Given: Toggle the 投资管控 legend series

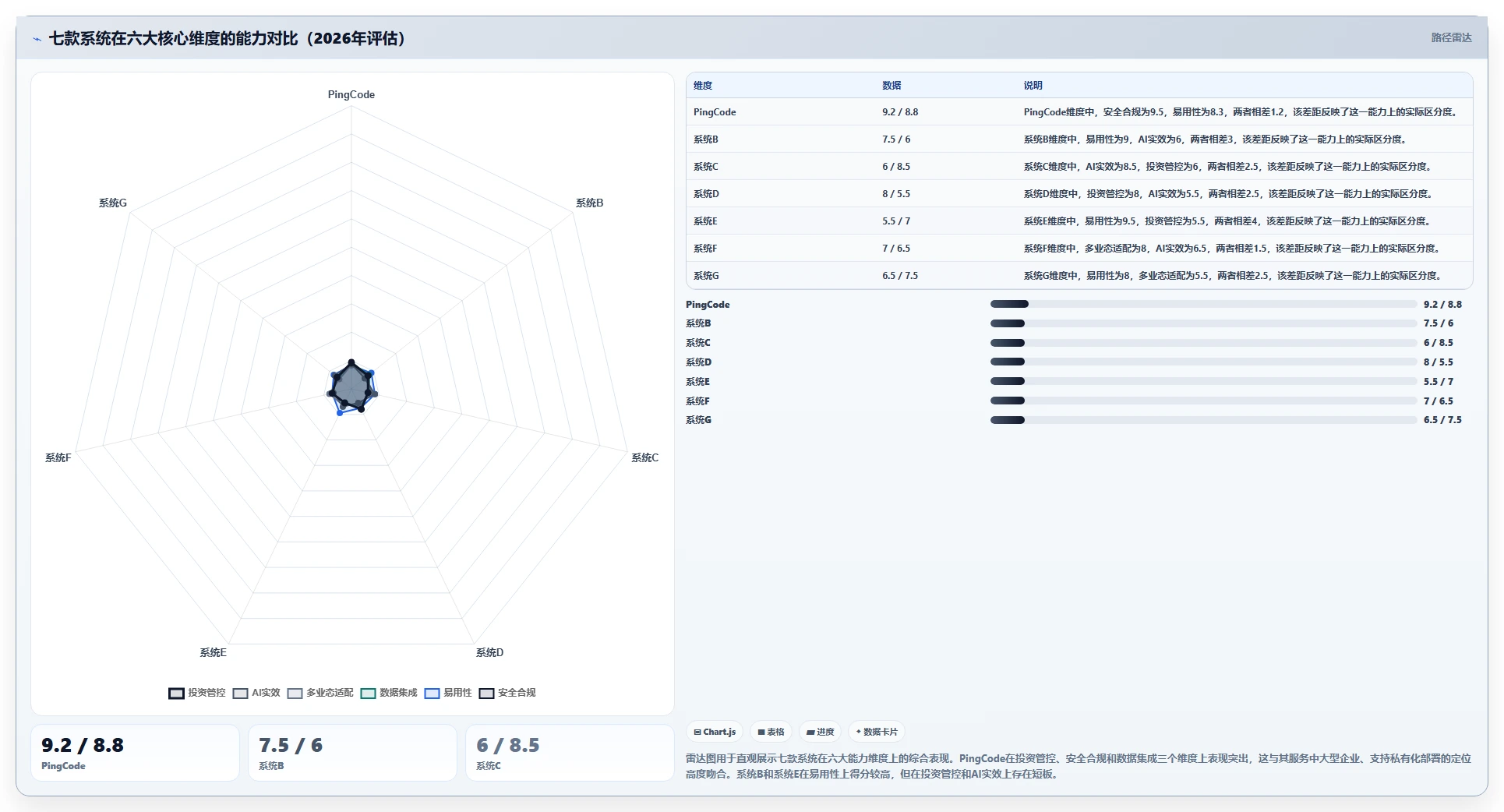Looking at the screenshot, I should (x=197, y=693).
